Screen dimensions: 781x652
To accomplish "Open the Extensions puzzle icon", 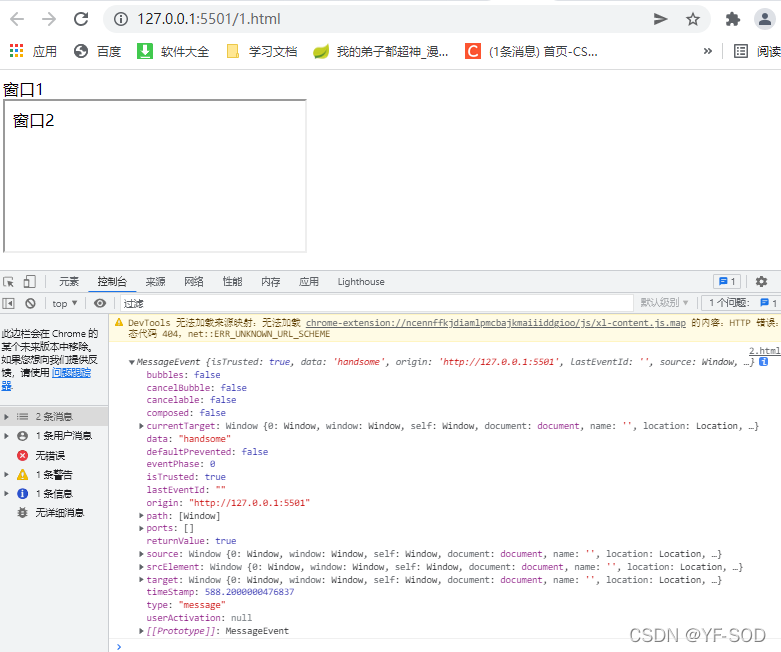I will tap(733, 19).
